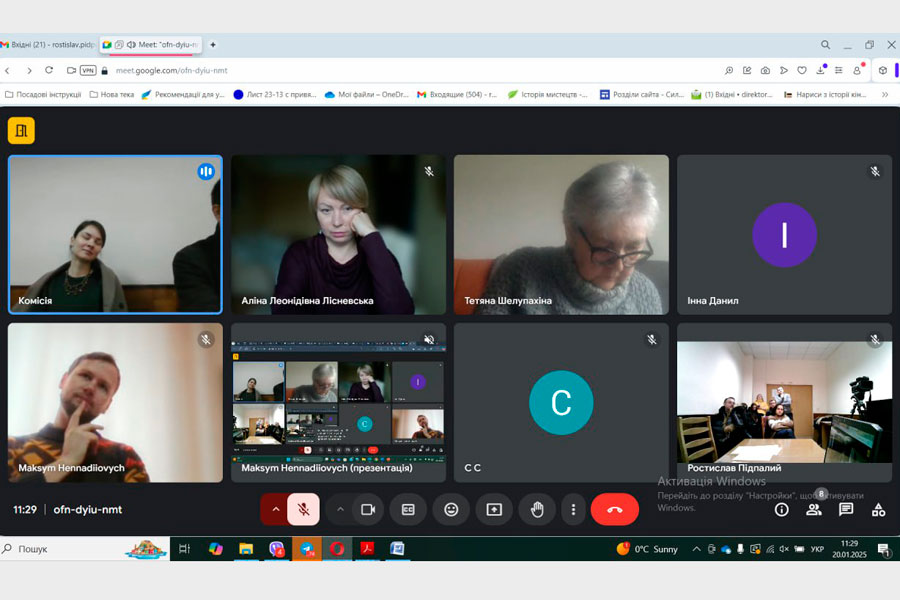Screen dimensions: 900x600
Task: Select the Ростислав Підпалий video tile
Action: pyautogui.click(x=784, y=402)
